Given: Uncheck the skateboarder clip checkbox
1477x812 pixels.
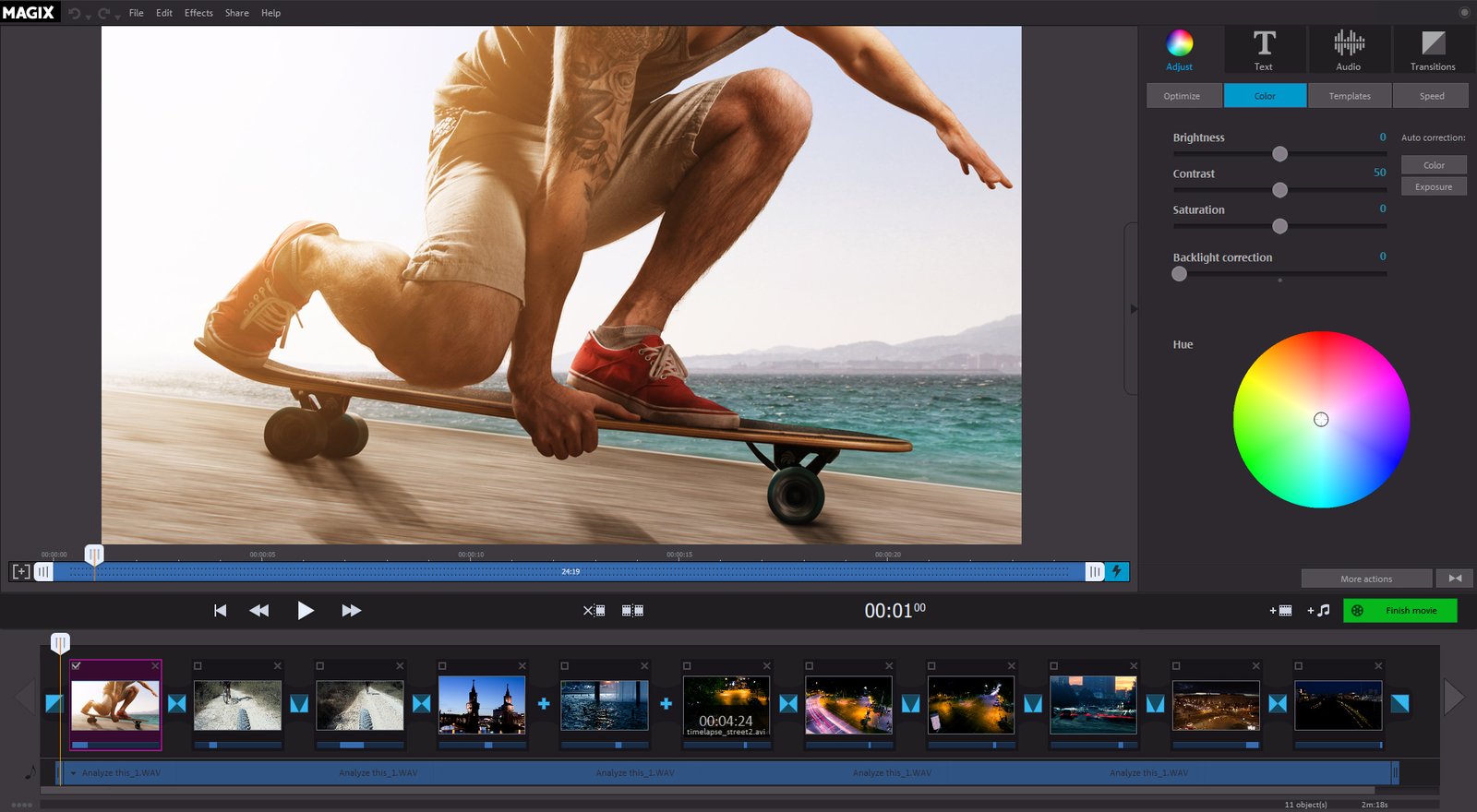Looking at the screenshot, I should [77, 665].
